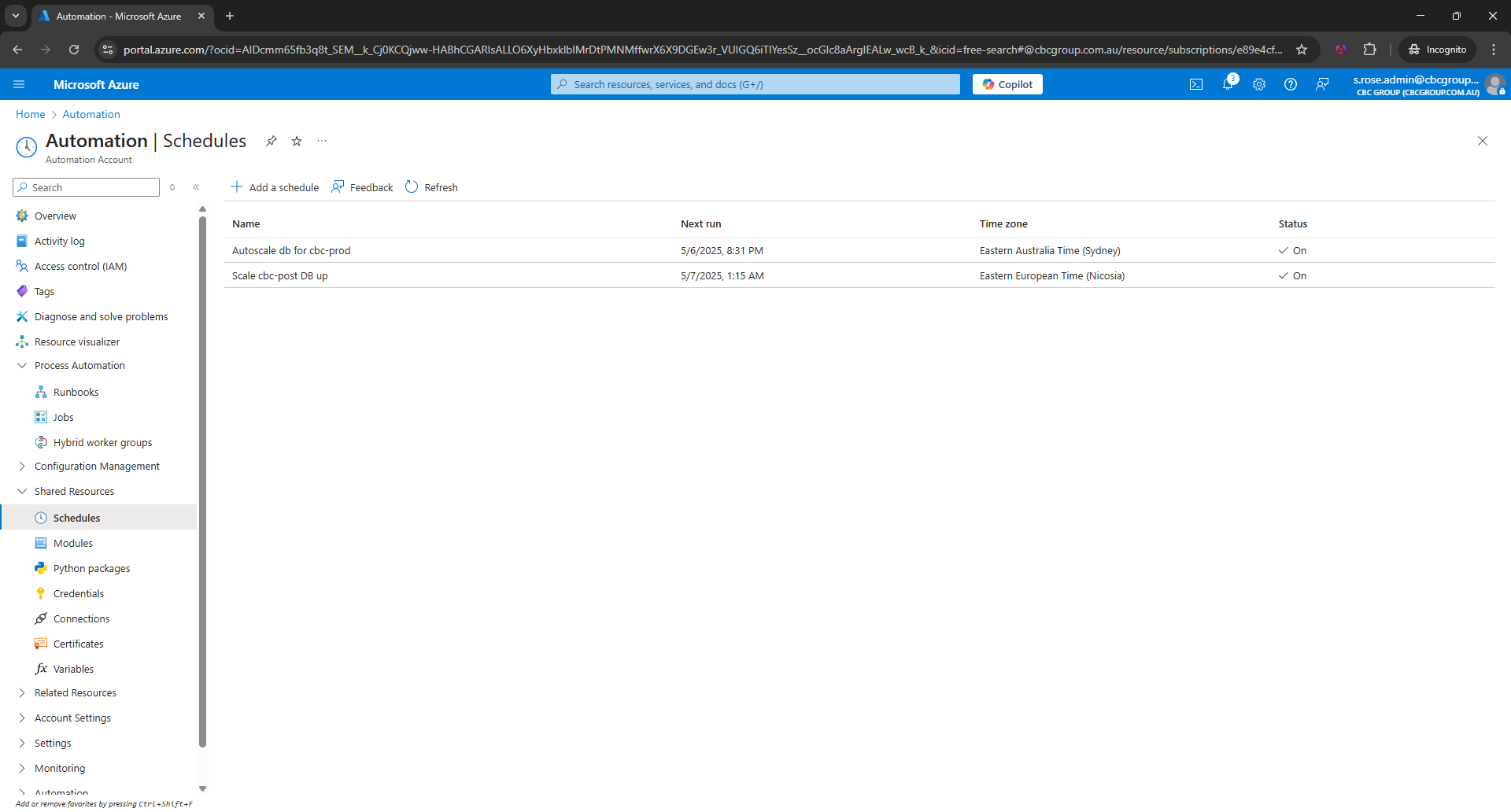This screenshot has width=1511, height=812.
Task: Collapse the Process Automation section
Action: (22, 366)
